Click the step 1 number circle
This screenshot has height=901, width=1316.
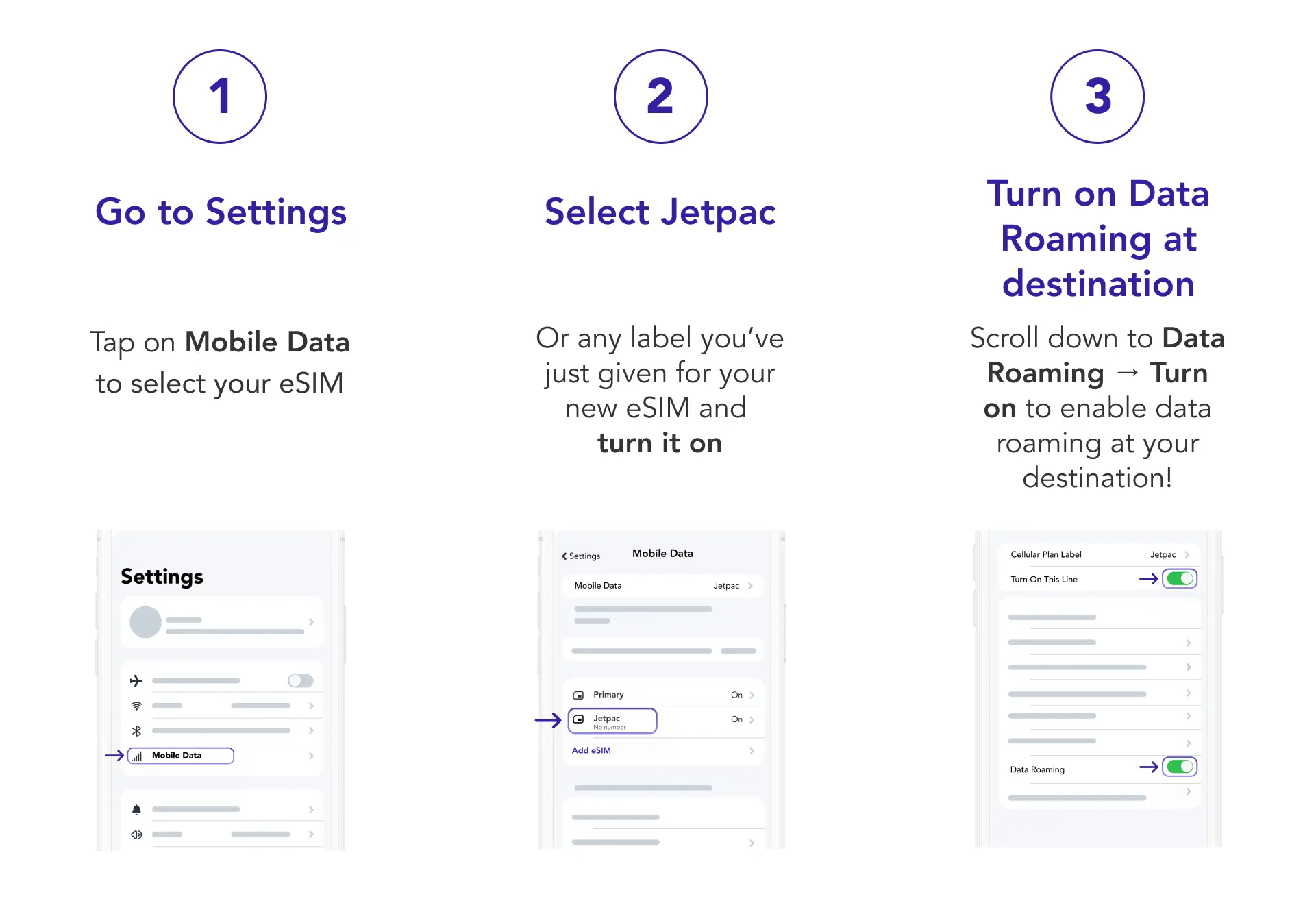click(219, 97)
